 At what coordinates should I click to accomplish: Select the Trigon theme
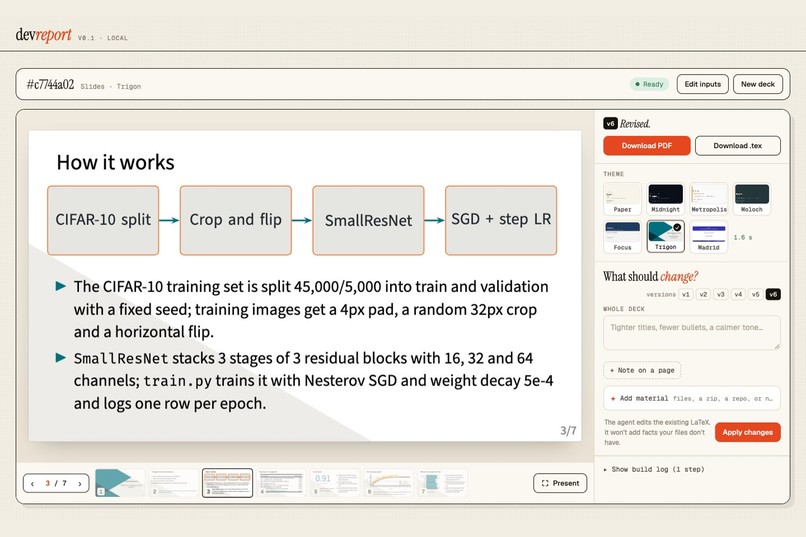666,236
